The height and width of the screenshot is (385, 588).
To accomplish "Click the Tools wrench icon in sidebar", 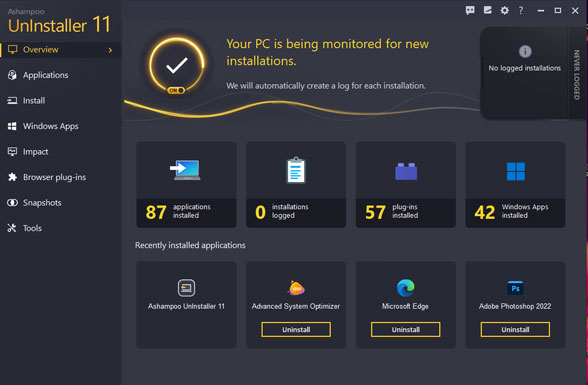I will [x=12, y=228].
